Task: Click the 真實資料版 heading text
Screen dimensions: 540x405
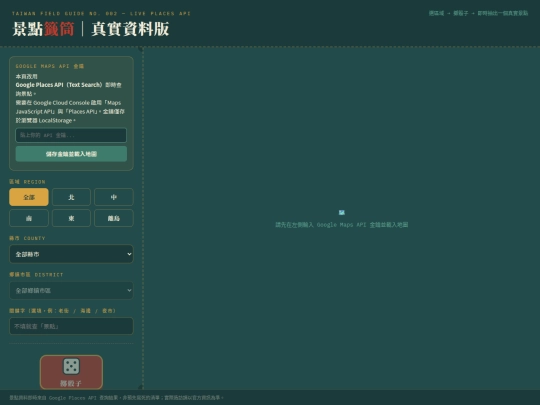Action: (130, 29)
